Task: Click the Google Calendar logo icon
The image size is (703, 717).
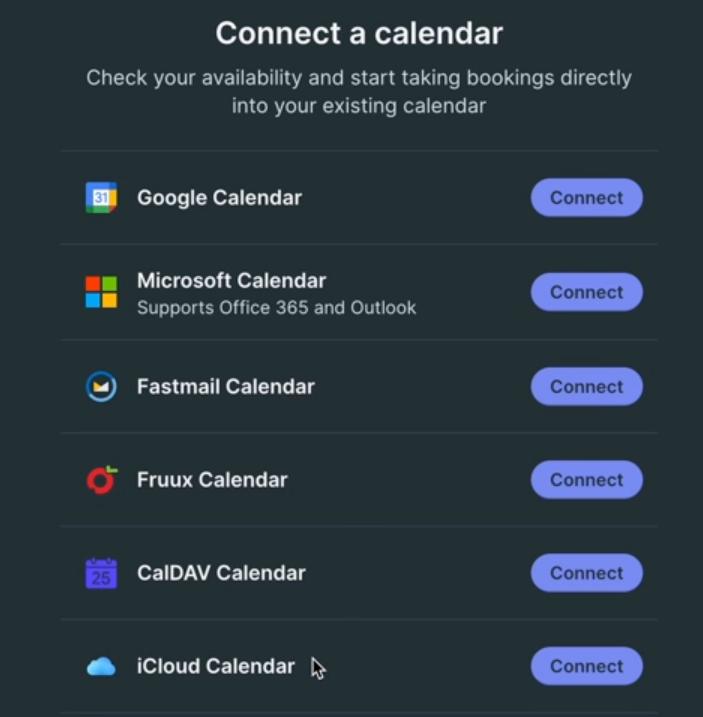Action: 101,198
